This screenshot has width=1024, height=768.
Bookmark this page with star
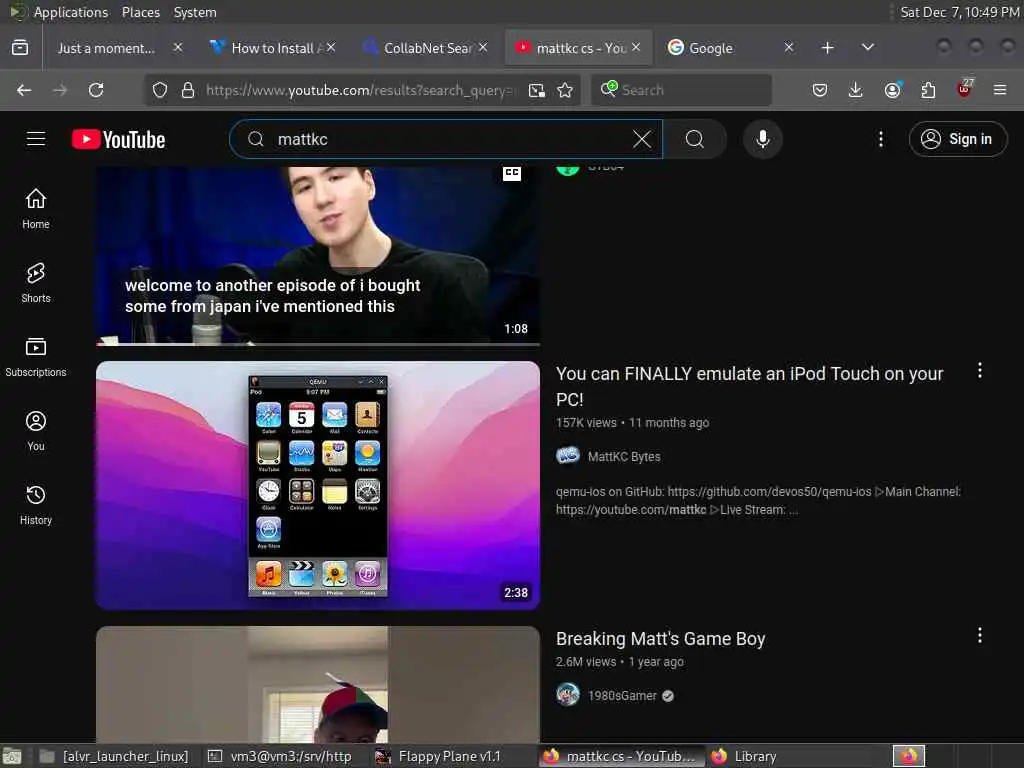(565, 90)
